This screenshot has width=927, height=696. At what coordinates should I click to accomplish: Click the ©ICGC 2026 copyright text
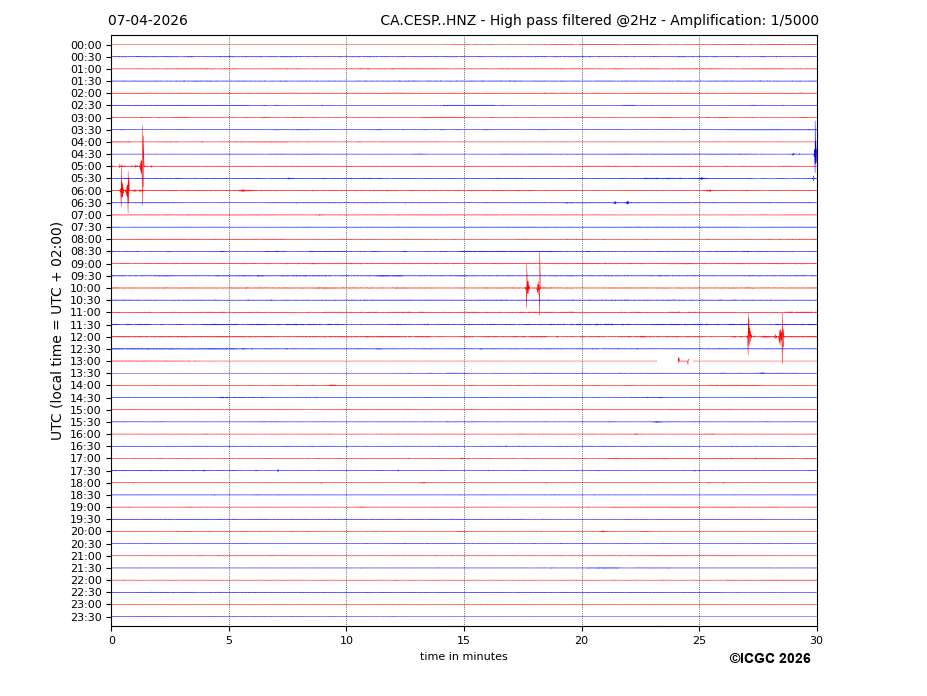[769, 658]
